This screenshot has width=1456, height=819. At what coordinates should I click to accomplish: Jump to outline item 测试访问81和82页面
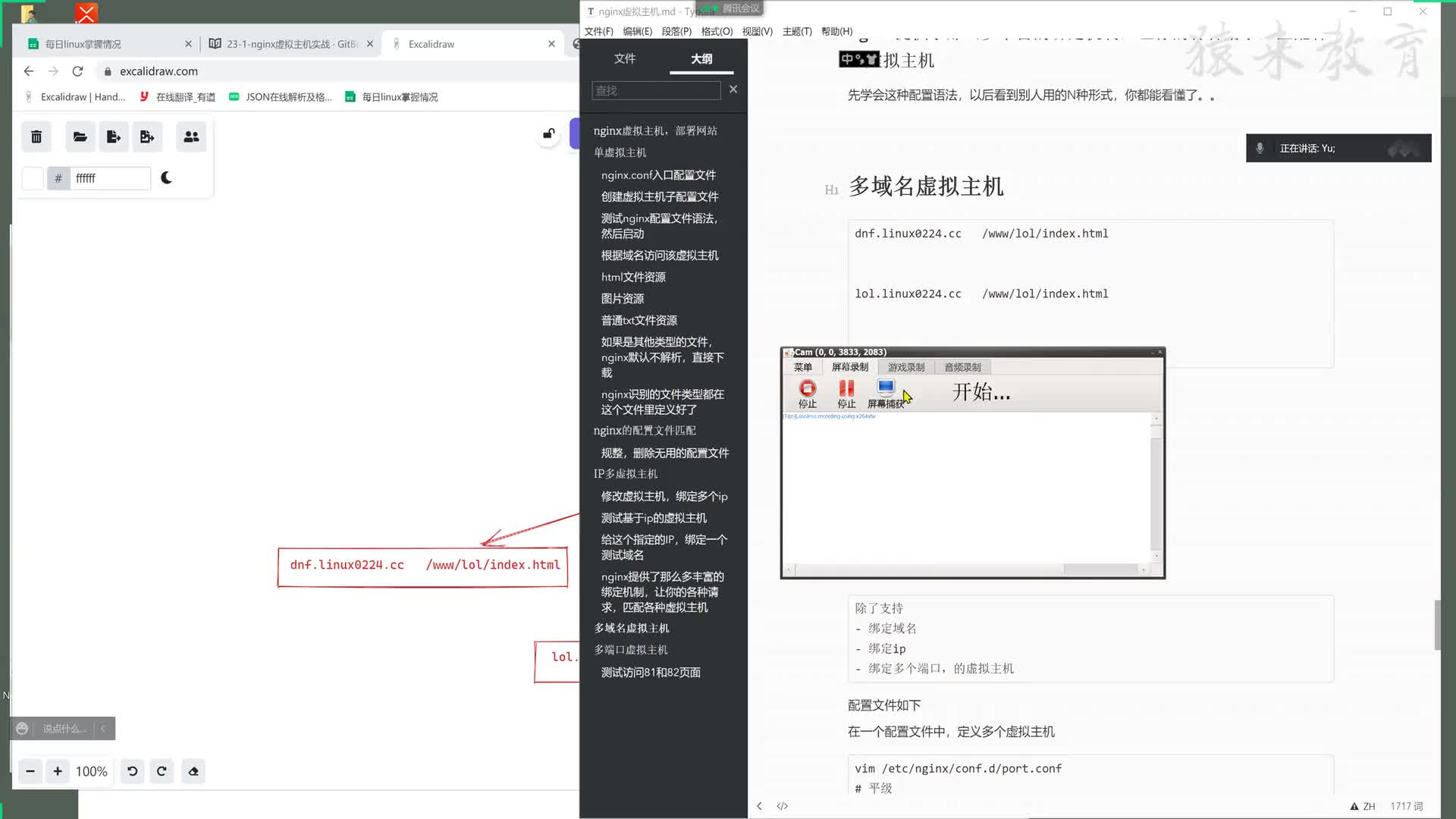pyautogui.click(x=651, y=673)
